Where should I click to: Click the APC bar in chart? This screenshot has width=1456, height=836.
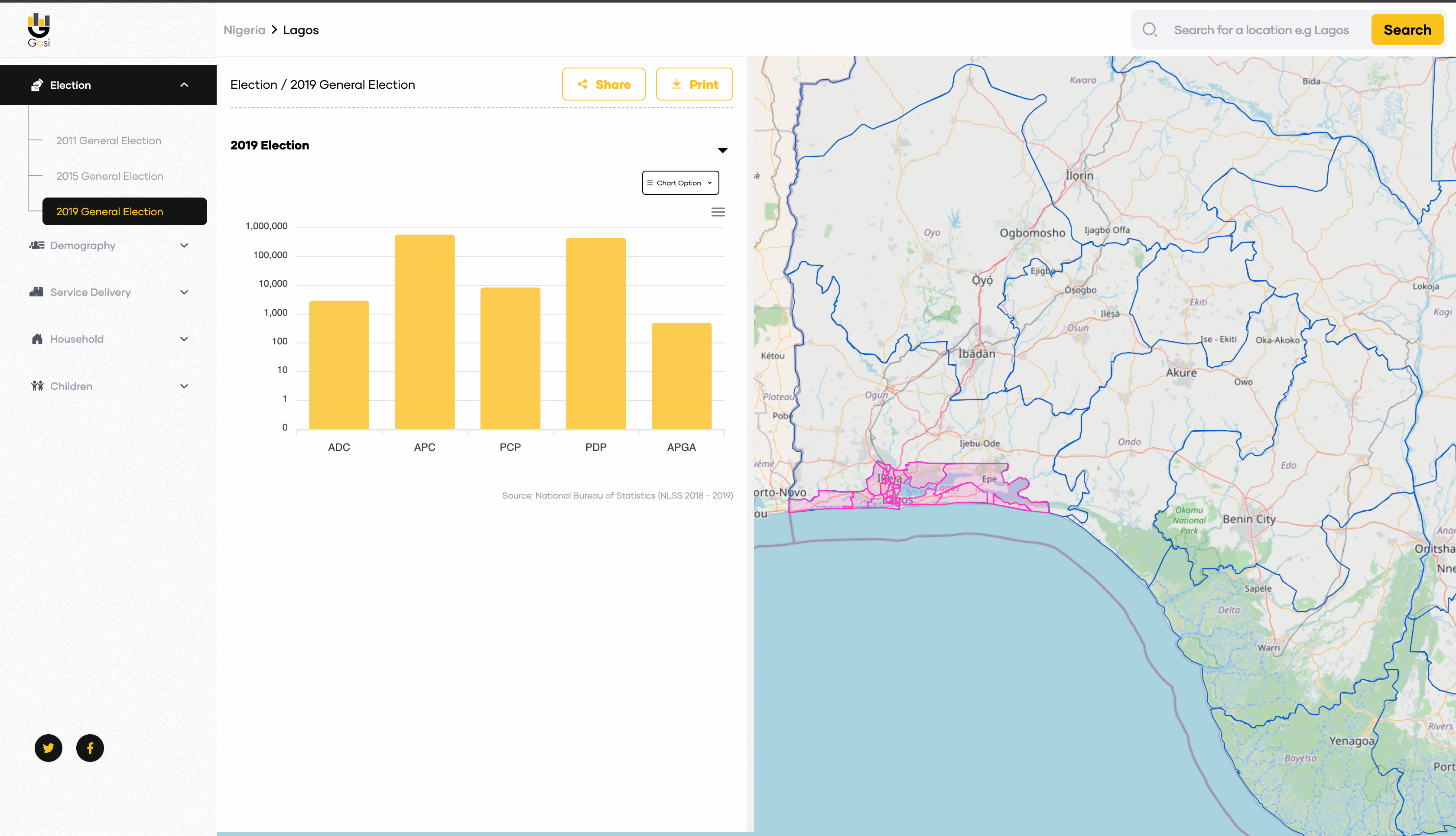(x=425, y=332)
